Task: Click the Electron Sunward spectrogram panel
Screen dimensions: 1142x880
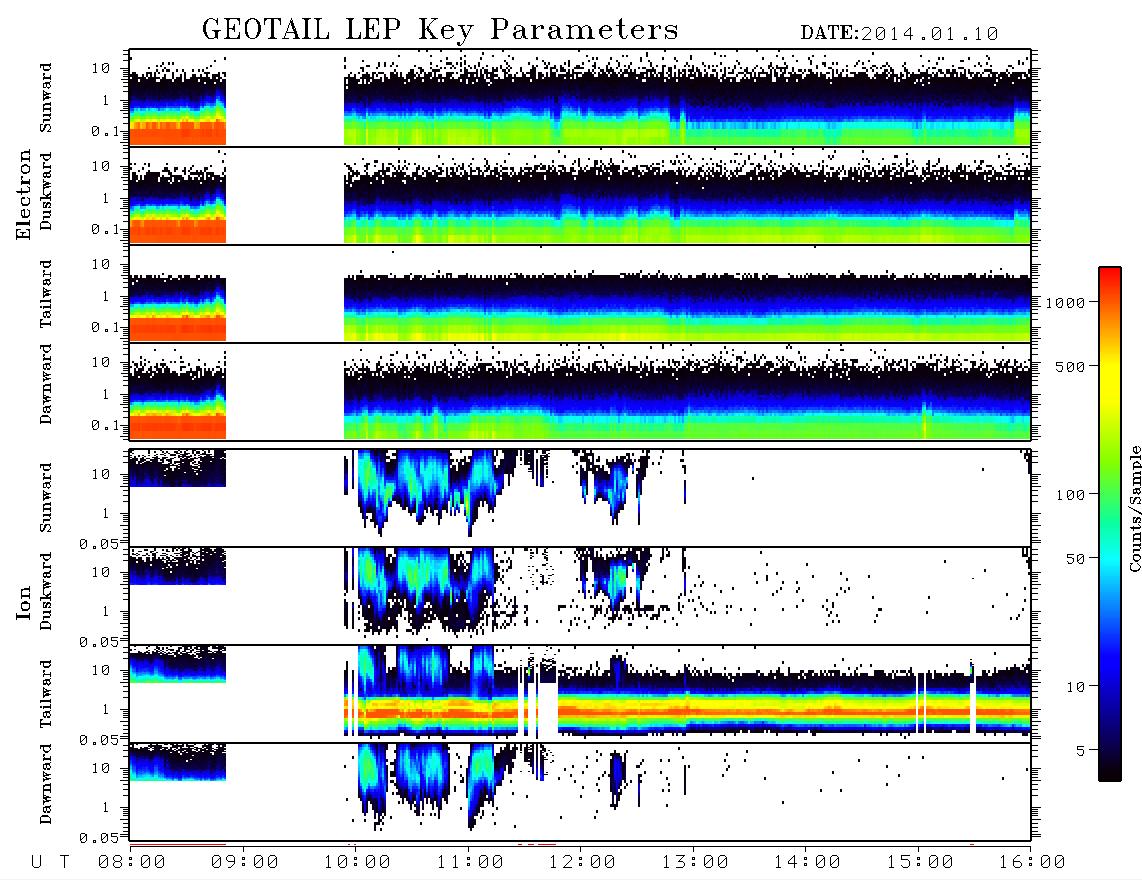Action: (x=580, y=98)
